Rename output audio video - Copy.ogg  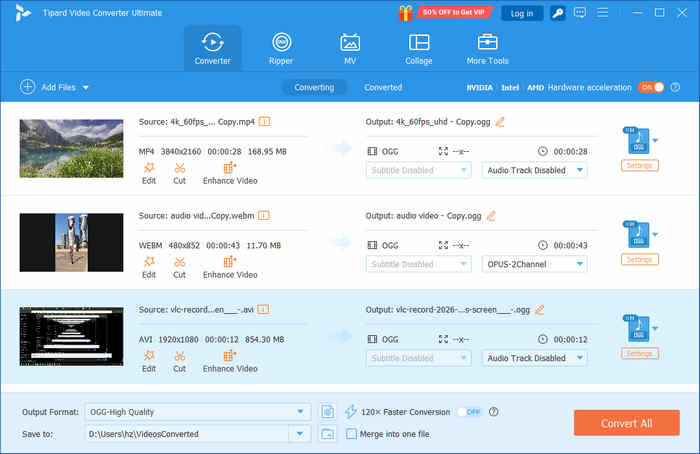tap(491, 216)
